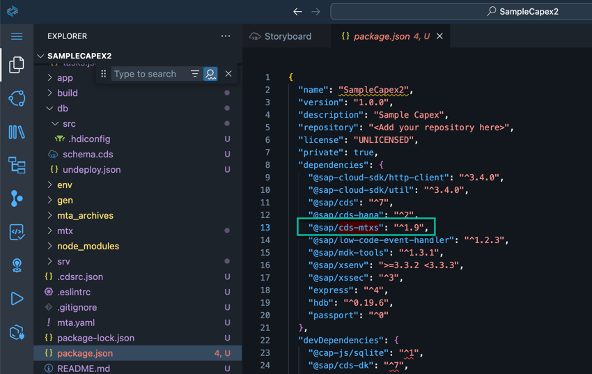This screenshot has width=592, height=374.
Task: Open the schema.cds file
Action: (x=88, y=154)
